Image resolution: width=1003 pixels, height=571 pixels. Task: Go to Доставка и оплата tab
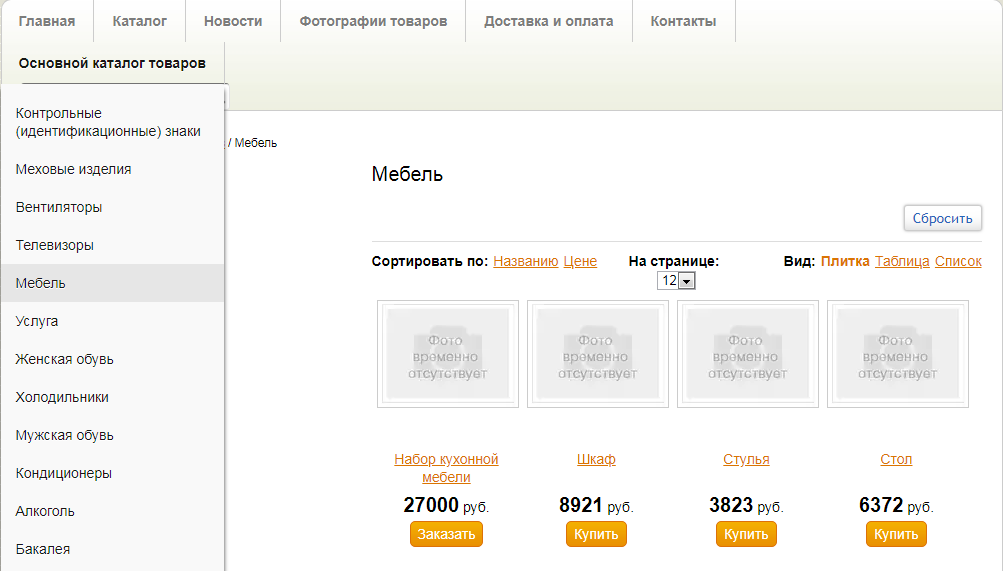(x=548, y=21)
